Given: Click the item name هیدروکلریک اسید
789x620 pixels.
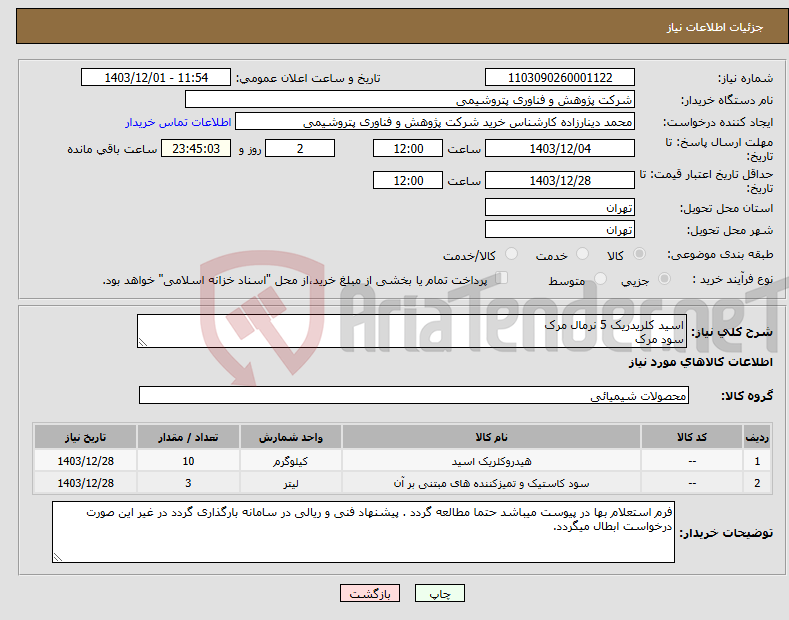Looking at the screenshot, I should click(491, 461).
